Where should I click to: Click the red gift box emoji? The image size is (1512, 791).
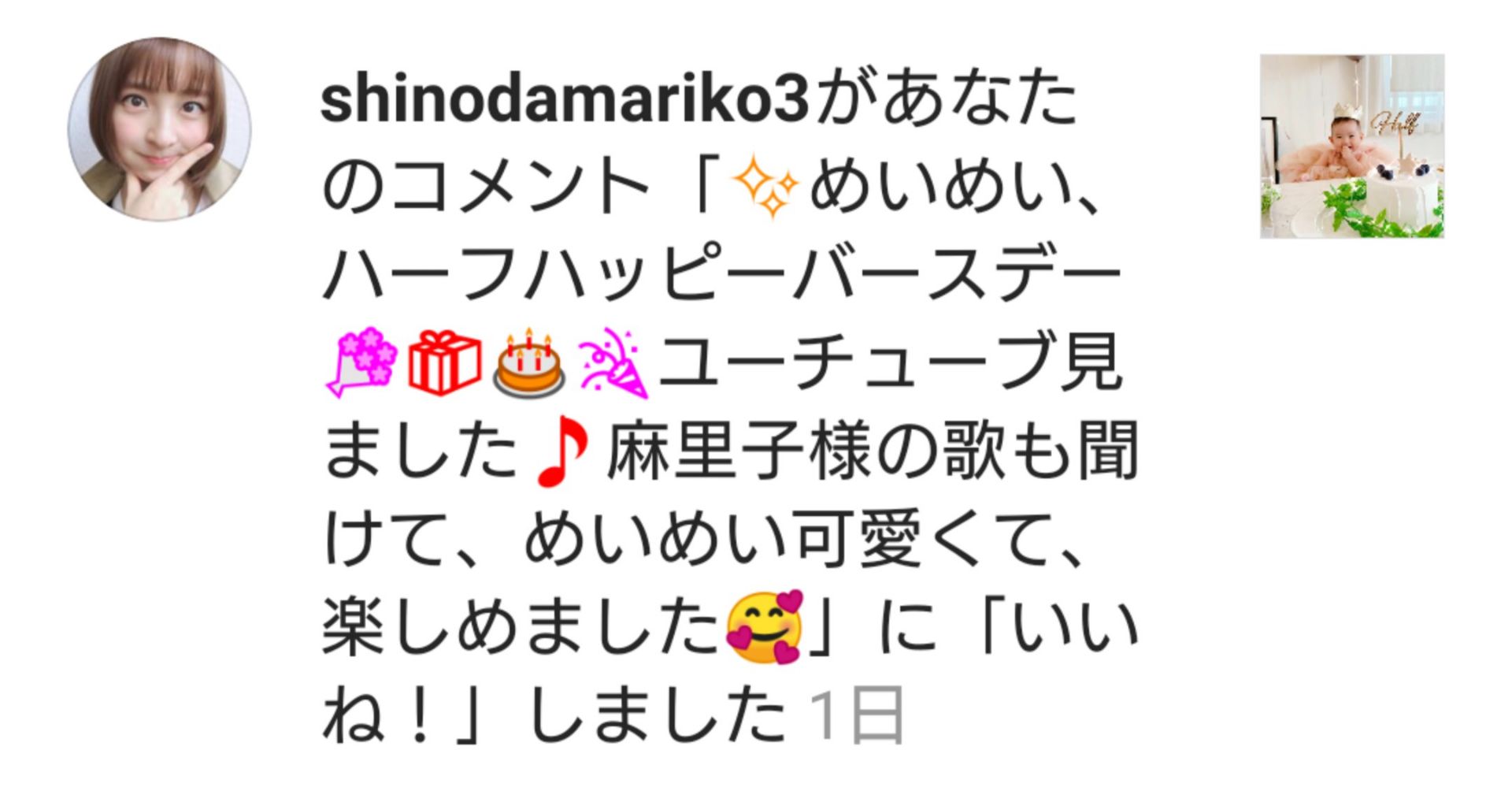(x=445, y=362)
